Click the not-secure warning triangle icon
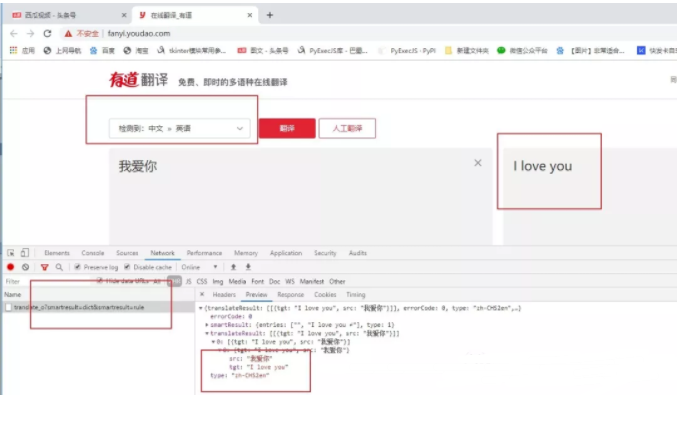The width and height of the screenshot is (680, 431). [x=68, y=33]
